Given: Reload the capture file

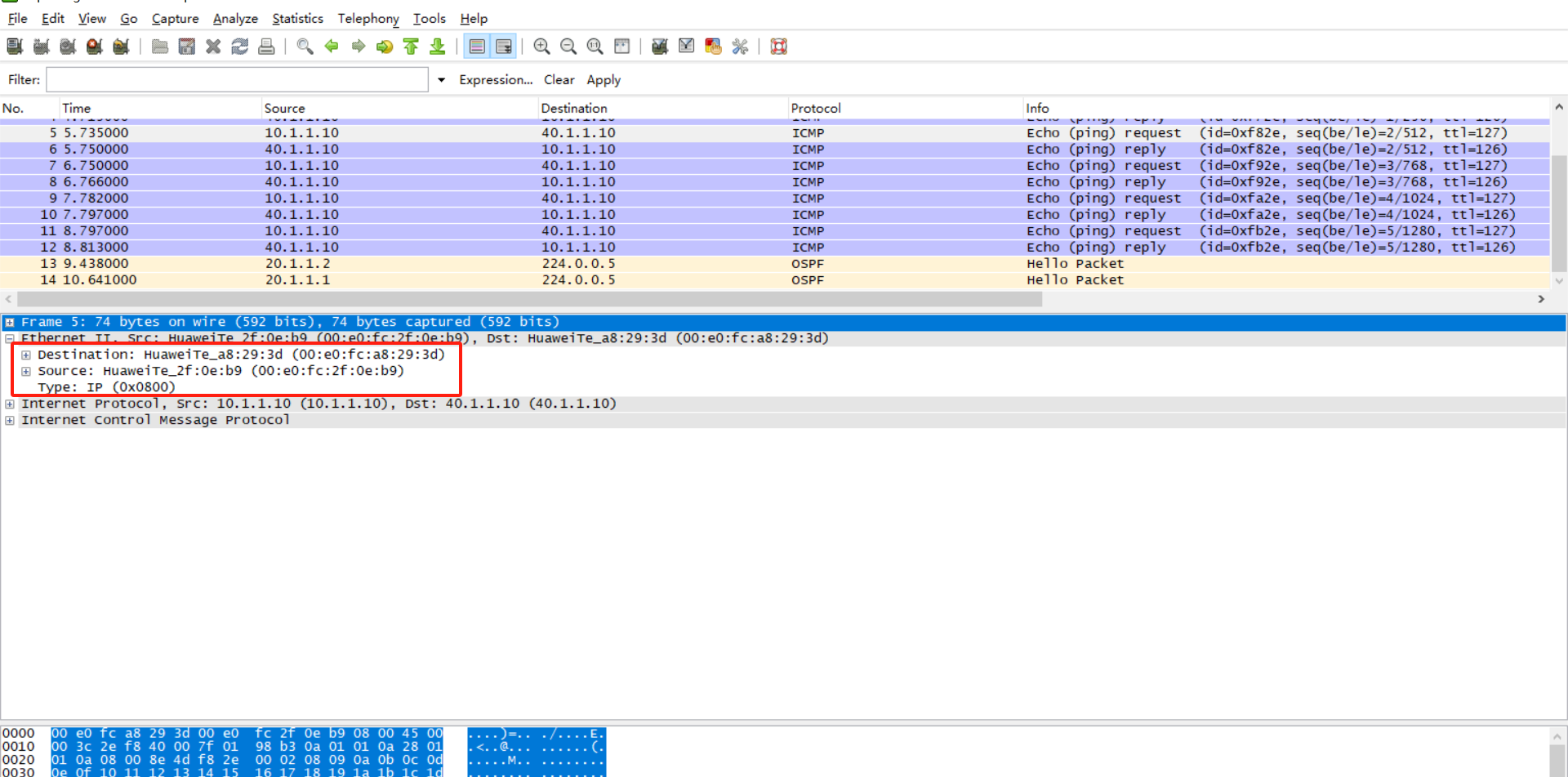Looking at the screenshot, I should point(240,47).
